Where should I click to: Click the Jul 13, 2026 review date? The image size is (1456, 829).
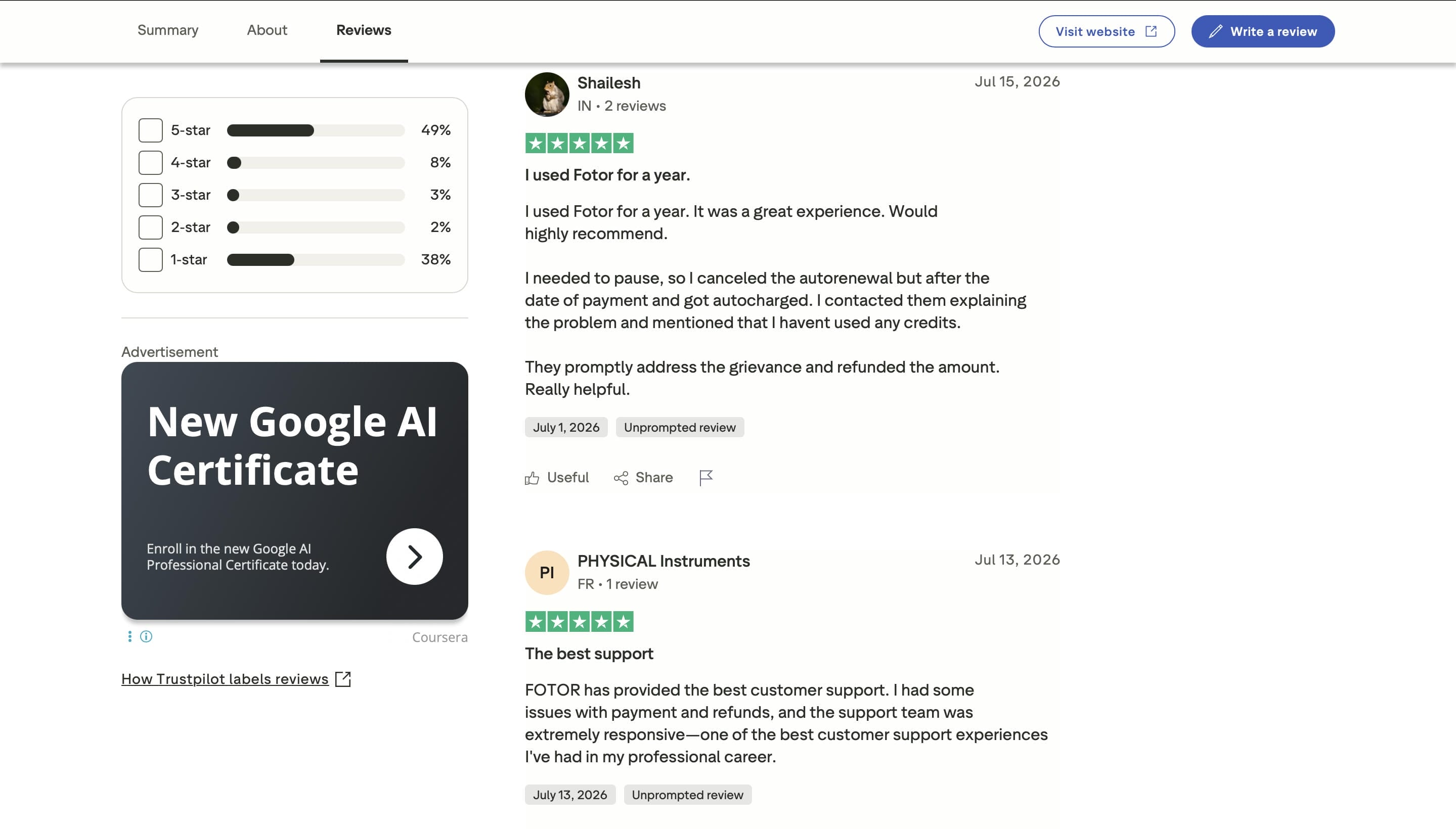tap(1018, 560)
